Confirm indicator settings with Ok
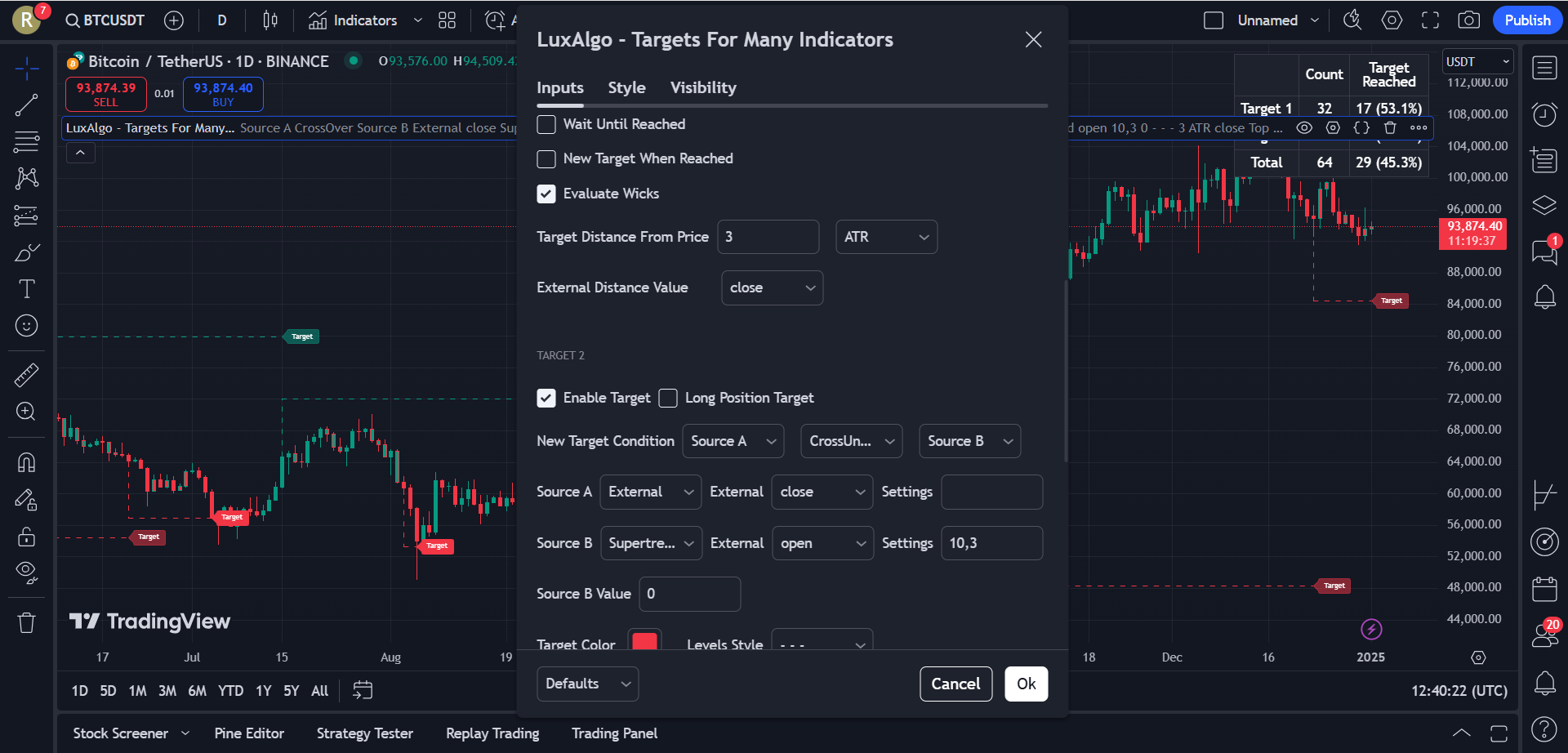This screenshot has height=753, width=1568. (x=1026, y=684)
